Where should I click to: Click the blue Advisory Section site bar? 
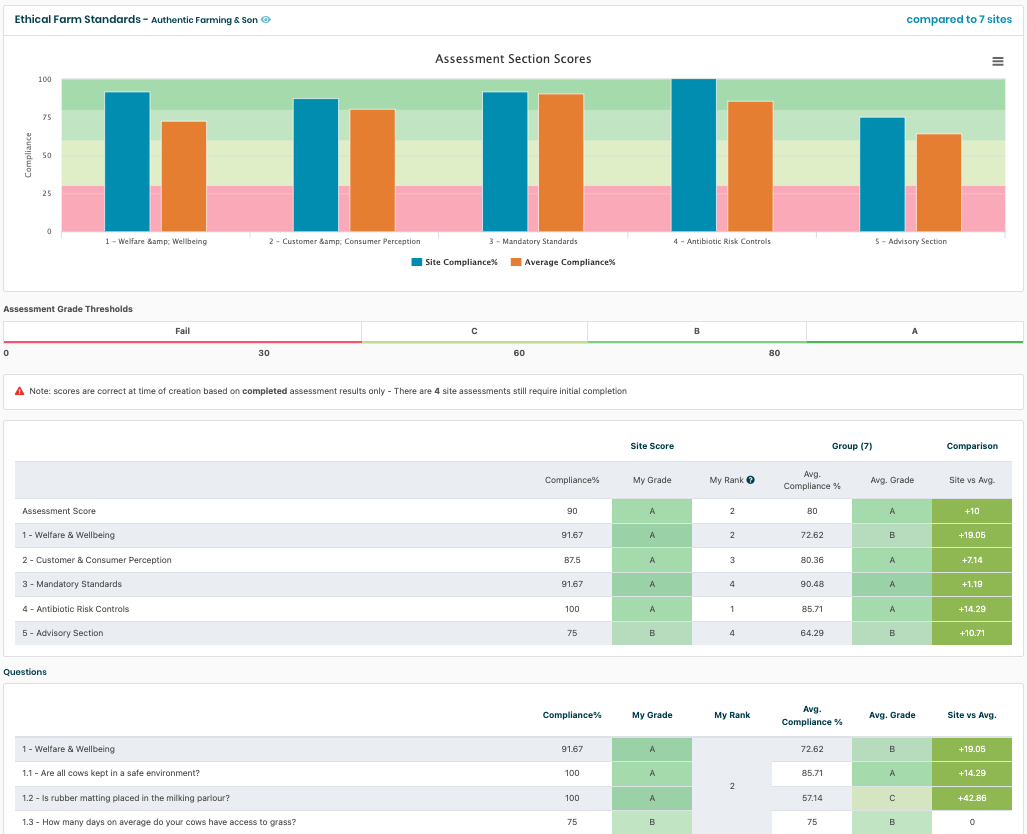click(x=882, y=175)
